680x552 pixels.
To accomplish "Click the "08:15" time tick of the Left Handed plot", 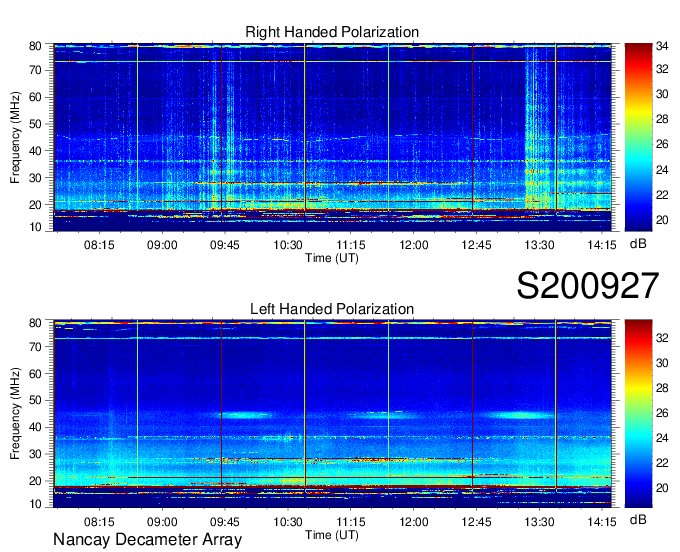I will click(x=99, y=522).
